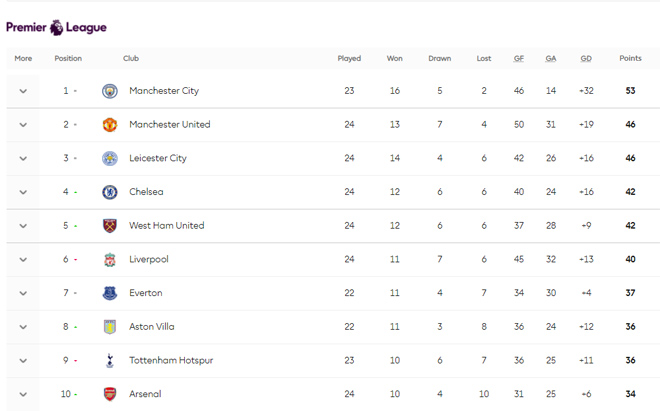Image resolution: width=660 pixels, height=411 pixels.
Task: Click the Tottenham Hotspur crest
Action: 110,361
